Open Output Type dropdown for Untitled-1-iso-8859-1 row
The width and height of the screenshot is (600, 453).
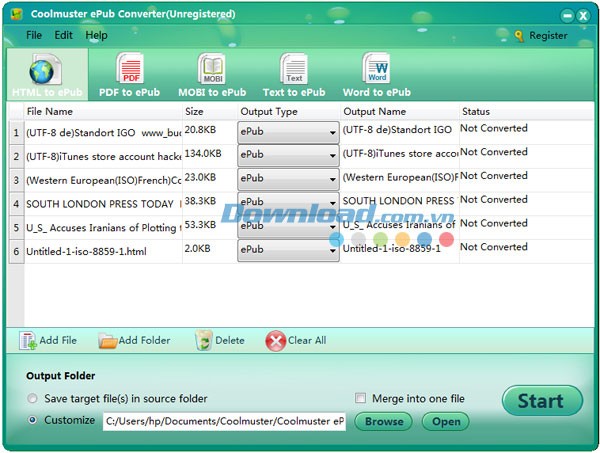point(288,250)
